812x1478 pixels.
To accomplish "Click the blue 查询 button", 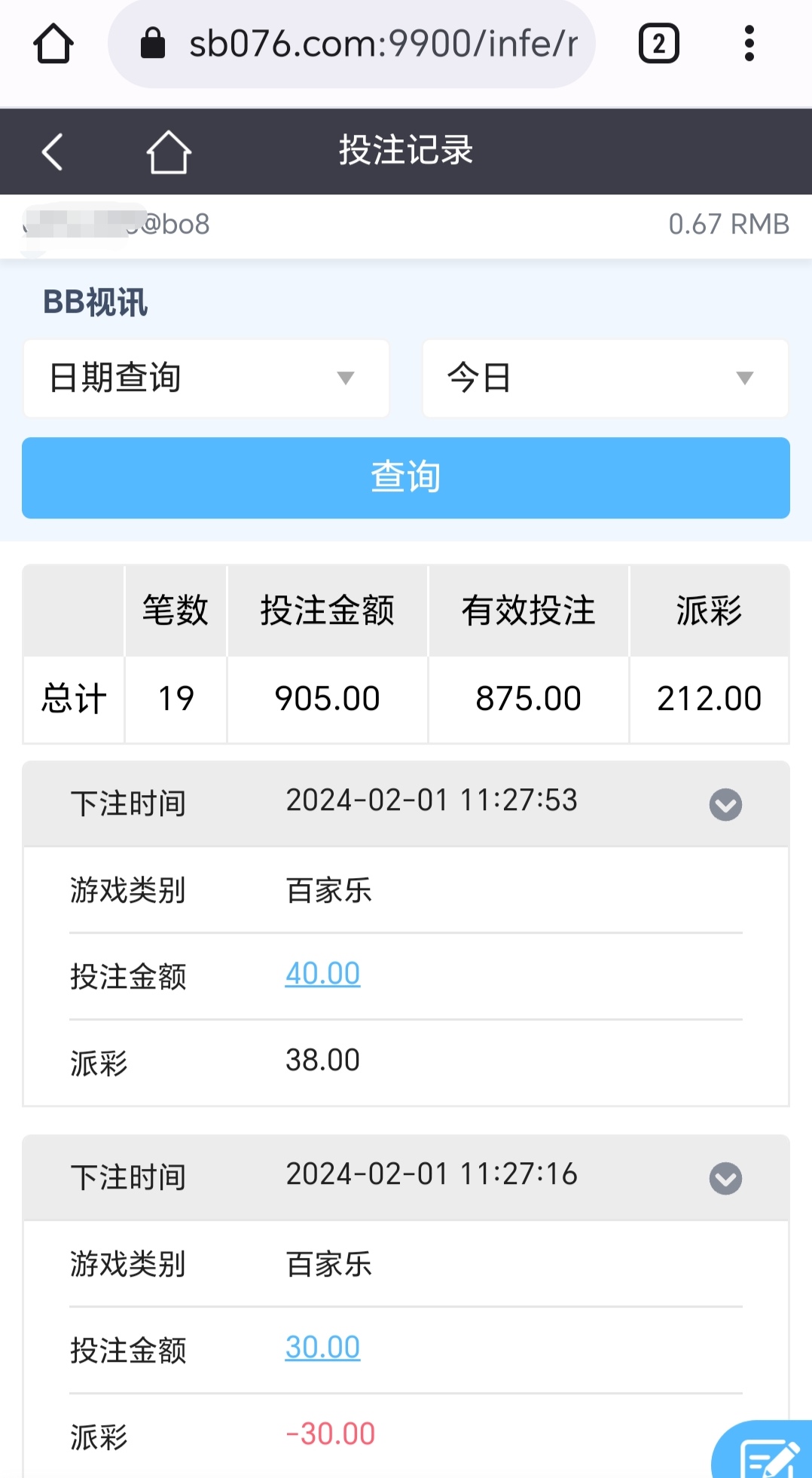I will [406, 478].
